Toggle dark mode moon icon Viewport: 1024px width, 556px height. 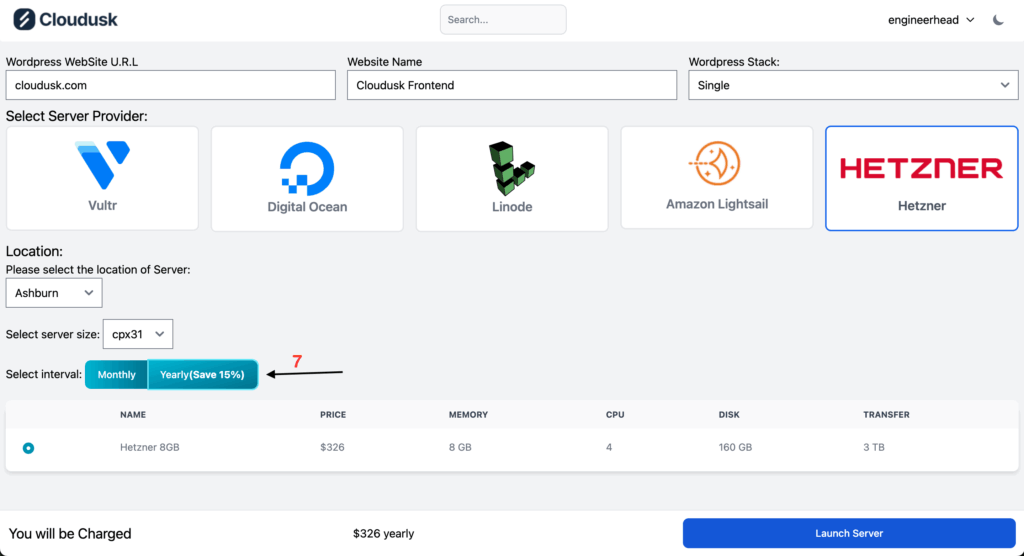998,20
